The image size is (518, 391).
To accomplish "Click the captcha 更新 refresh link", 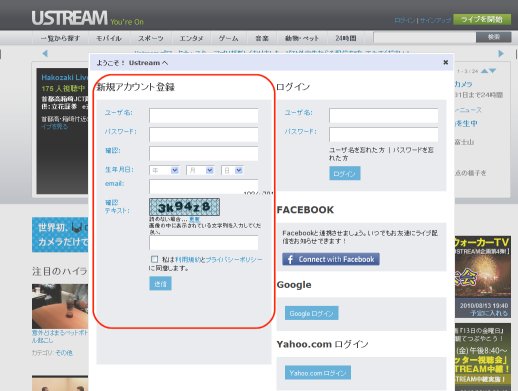I will click(x=194, y=219).
